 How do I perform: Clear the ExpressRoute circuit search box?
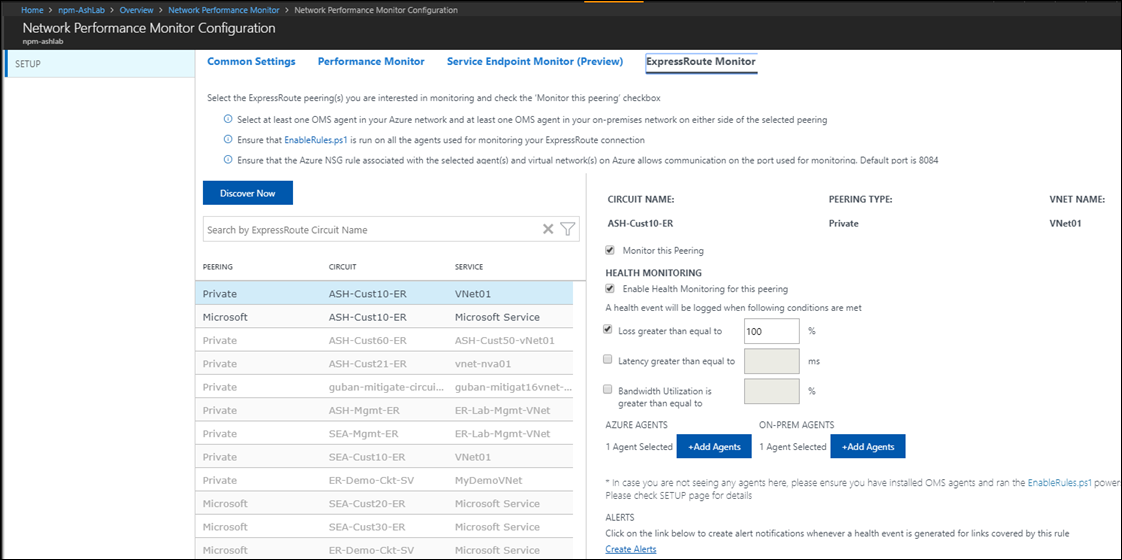(548, 230)
